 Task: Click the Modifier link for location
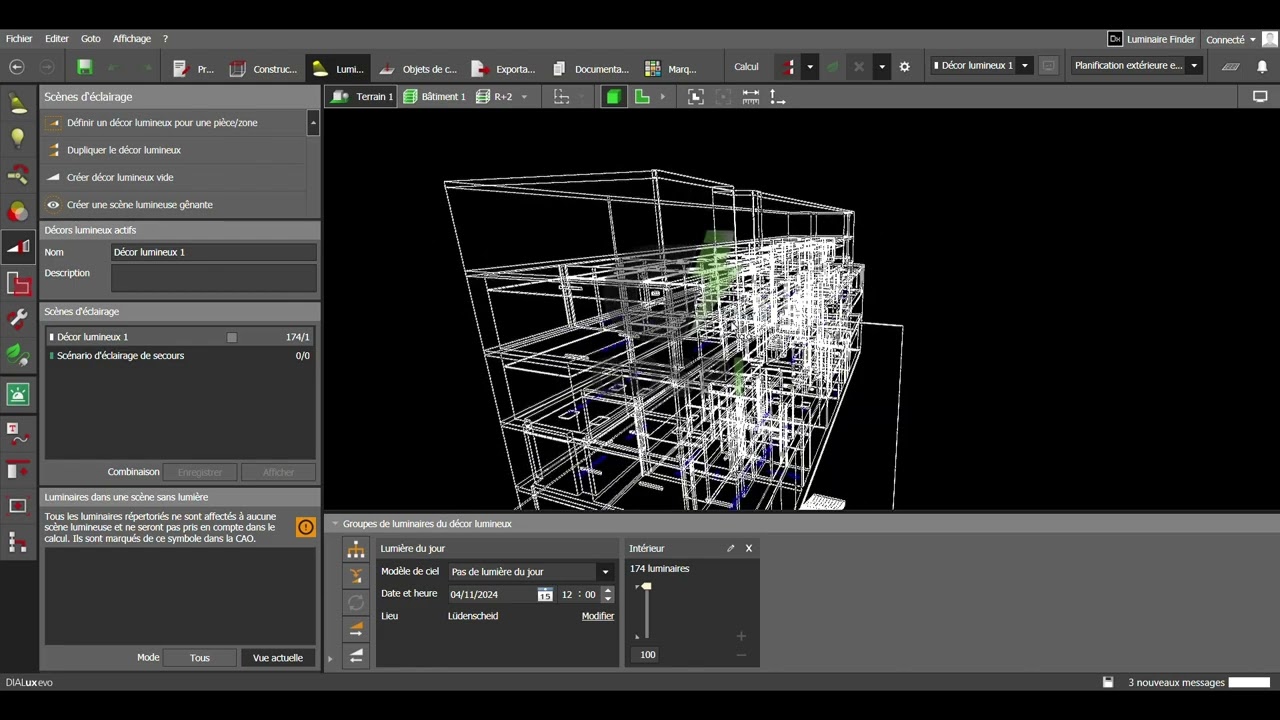click(x=597, y=616)
